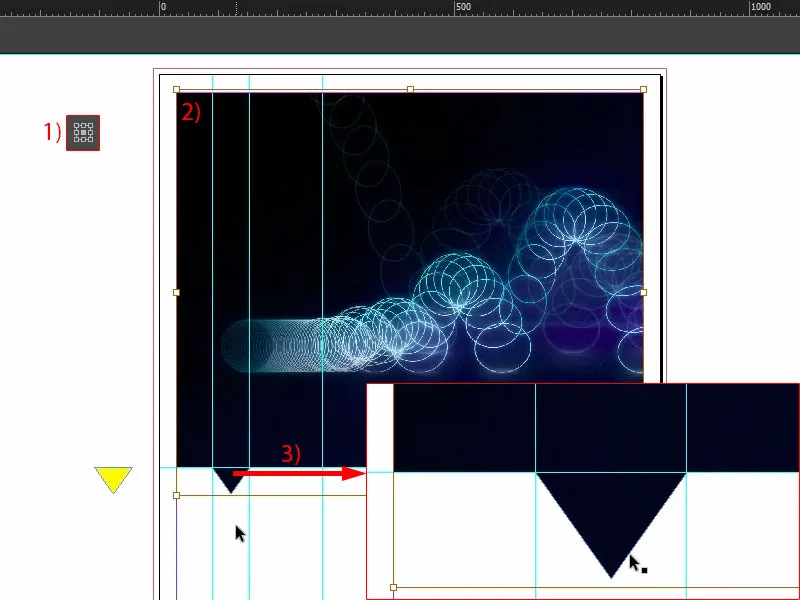Click the top-center handle of the selected frame

pos(410,89)
